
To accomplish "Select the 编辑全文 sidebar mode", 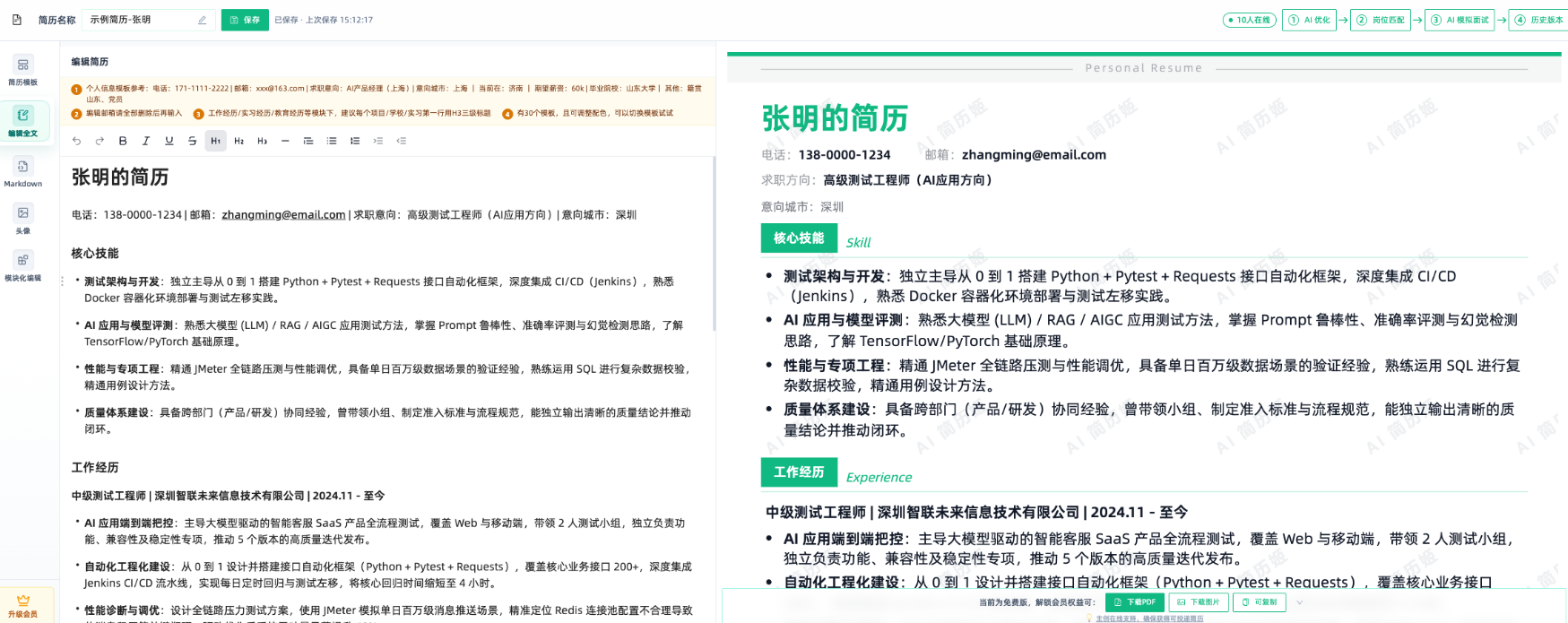I will pyautogui.click(x=23, y=122).
